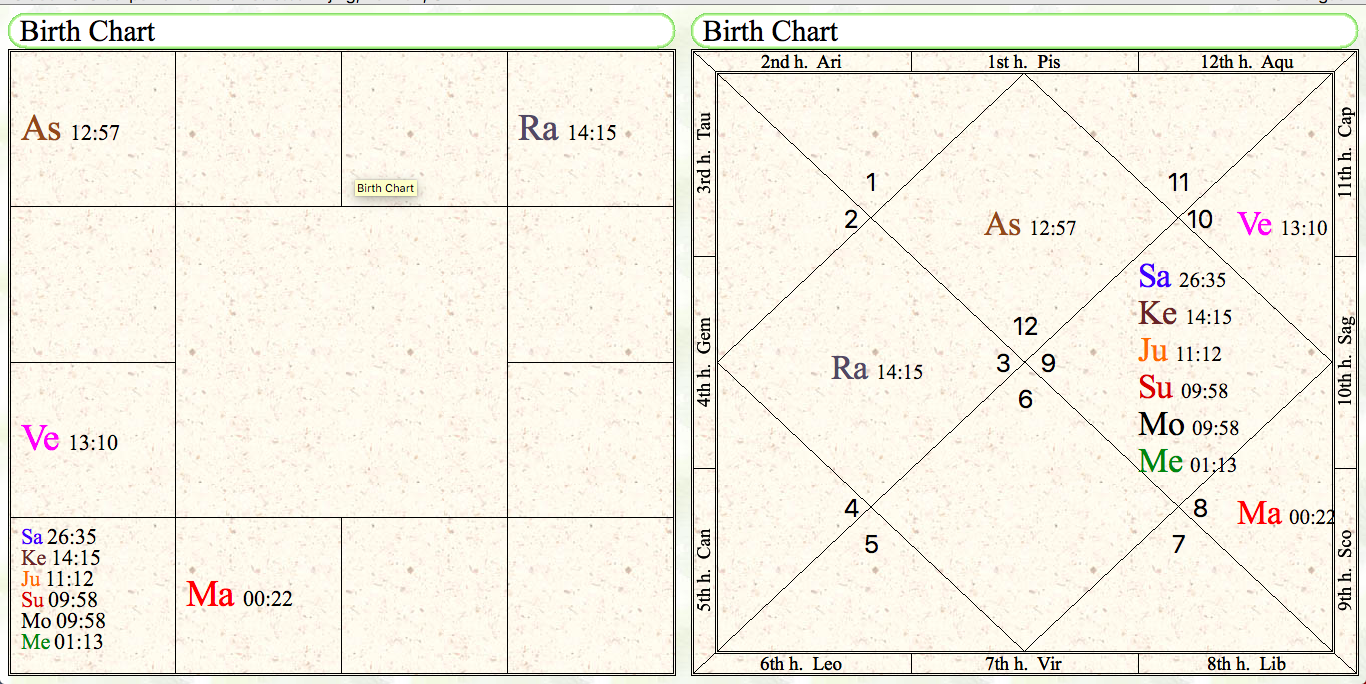Image resolution: width=1366 pixels, height=684 pixels.
Task: Select Jupiter (Ju 11:12) in the diamond chart
Action: [1179, 352]
